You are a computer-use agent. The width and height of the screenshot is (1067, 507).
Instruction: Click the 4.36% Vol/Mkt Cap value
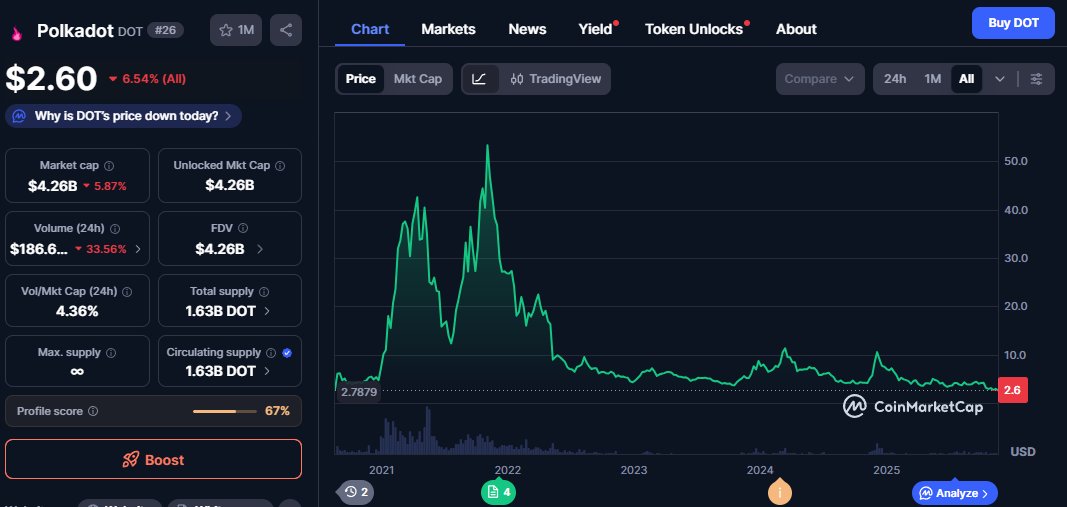coord(78,311)
